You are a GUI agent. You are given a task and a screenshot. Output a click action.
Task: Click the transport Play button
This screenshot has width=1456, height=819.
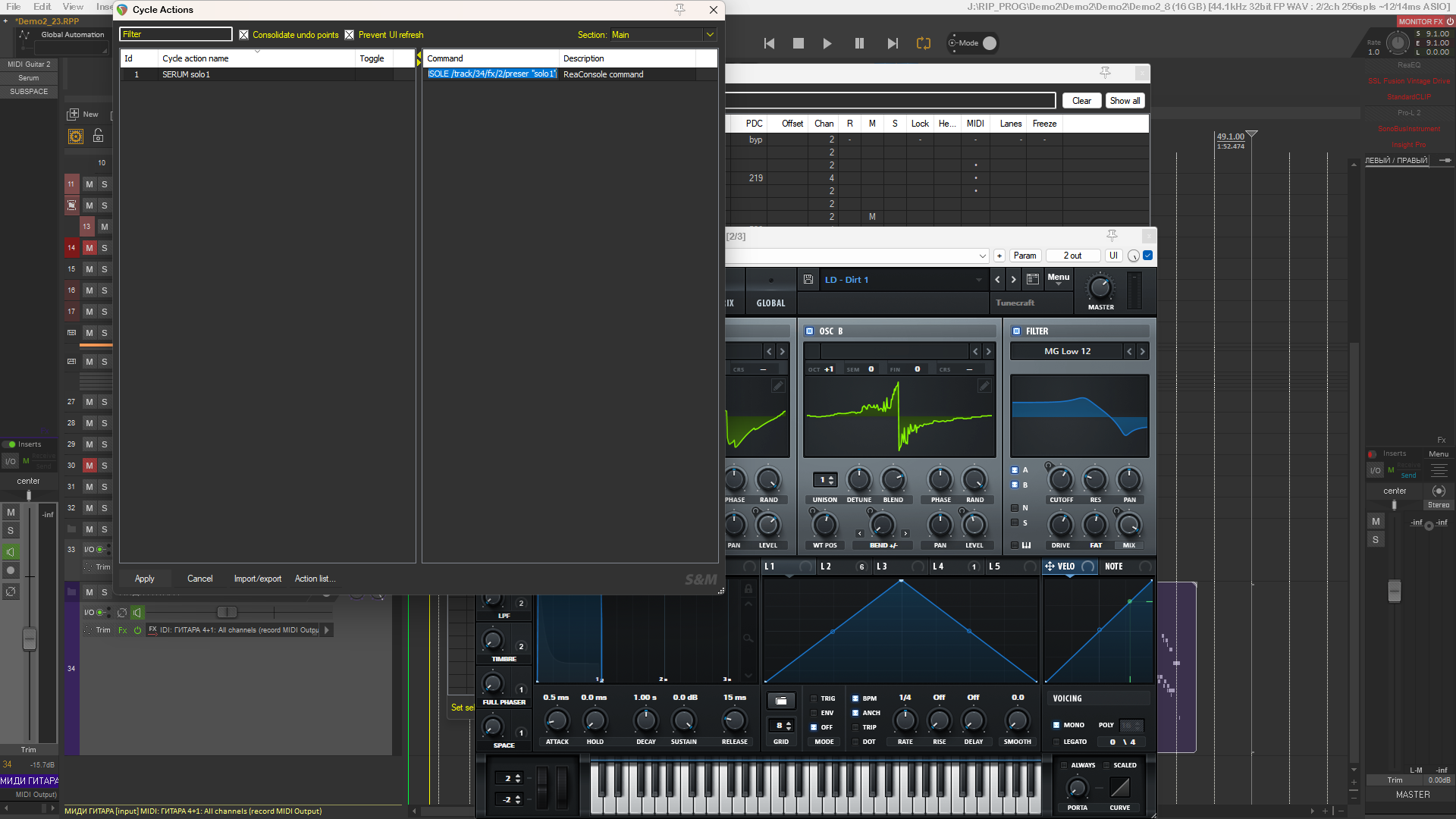[x=827, y=44]
